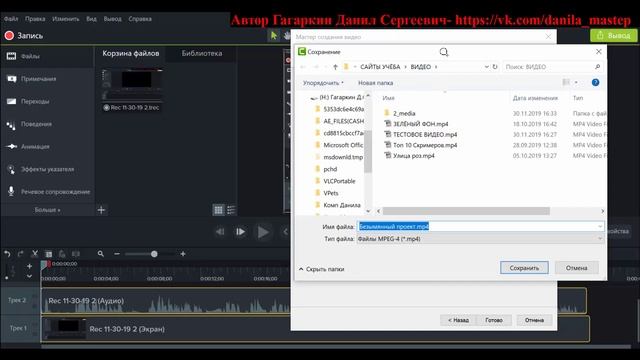This screenshot has height=360, width=640.
Task: Click Новая папка to create folder
Action: pyautogui.click(x=376, y=83)
